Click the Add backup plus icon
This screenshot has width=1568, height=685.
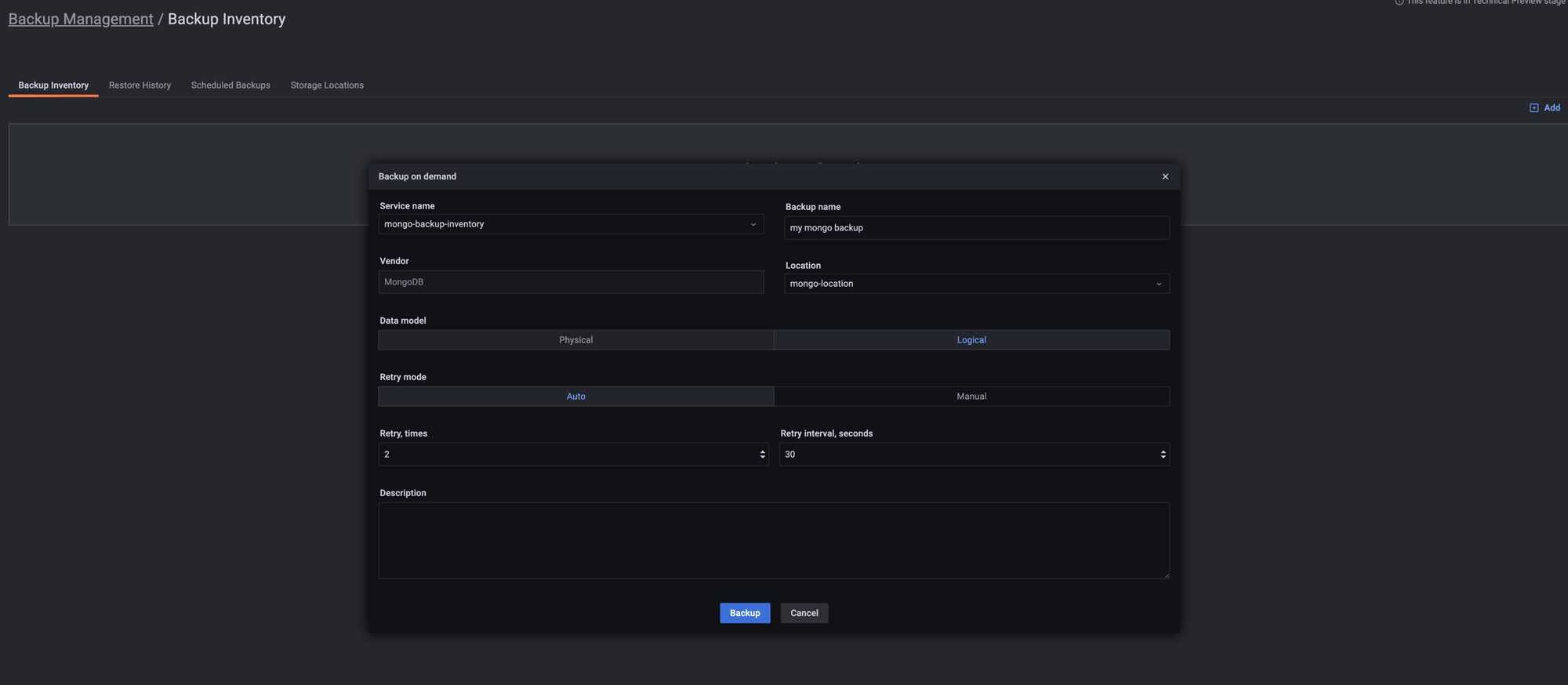(1534, 108)
